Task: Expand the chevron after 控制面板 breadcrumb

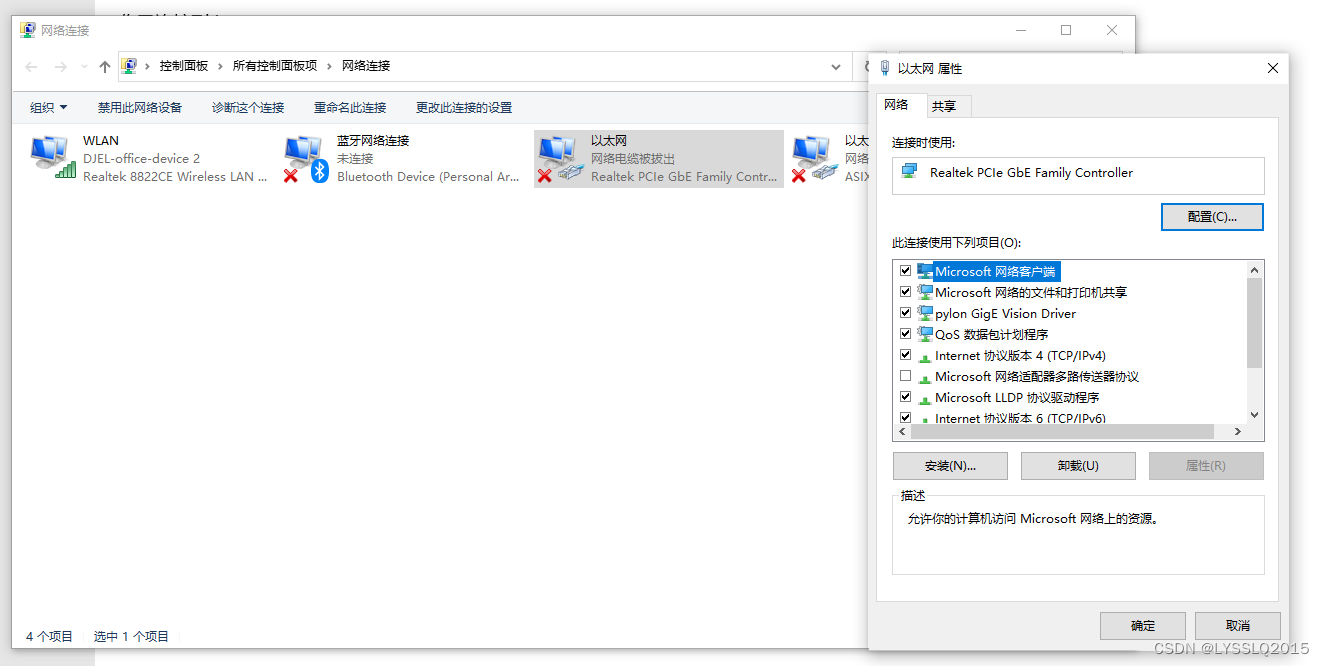Action: click(221, 66)
